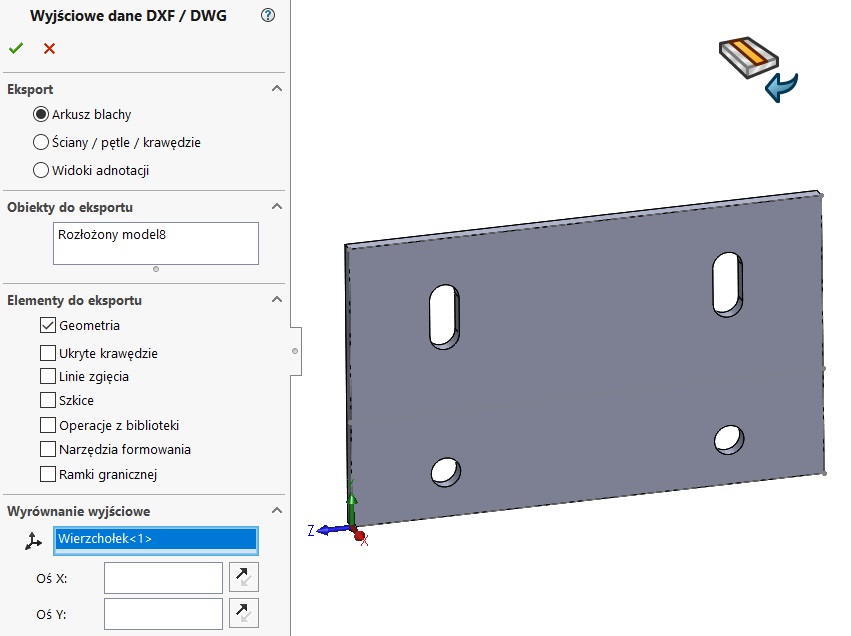Collapse the Elementy do eksportu section

[x=277, y=300]
